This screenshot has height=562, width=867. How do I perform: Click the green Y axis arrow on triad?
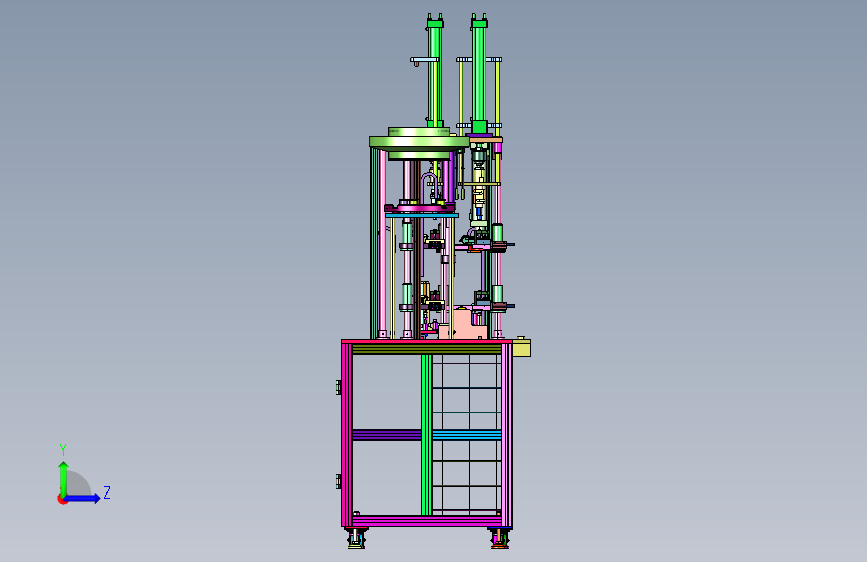point(63,479)
